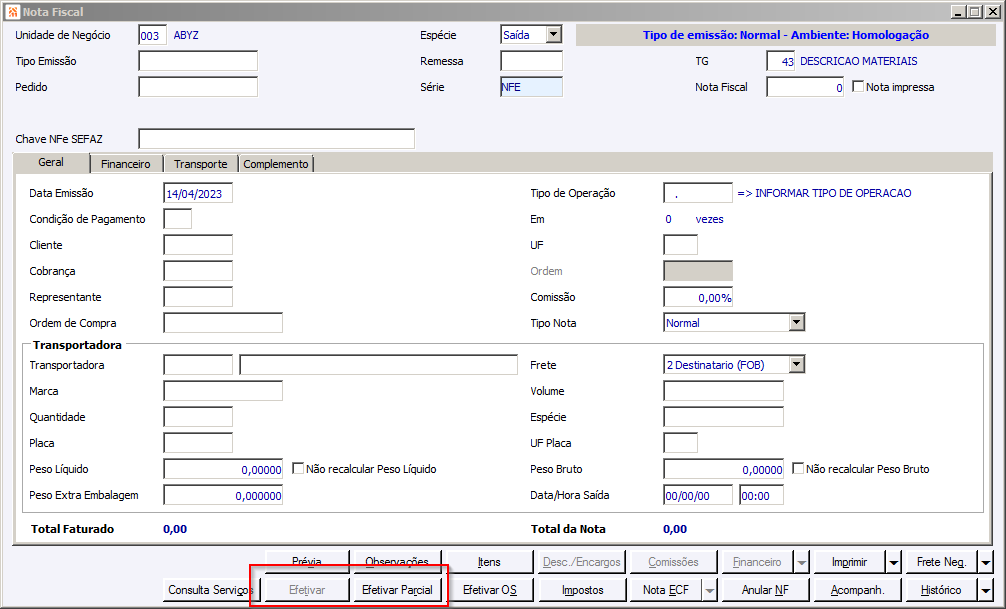This screenshot has height=609, width=1006.
Task: Focus the Nota Fiscal number field
Action: [x=805, y=87]
